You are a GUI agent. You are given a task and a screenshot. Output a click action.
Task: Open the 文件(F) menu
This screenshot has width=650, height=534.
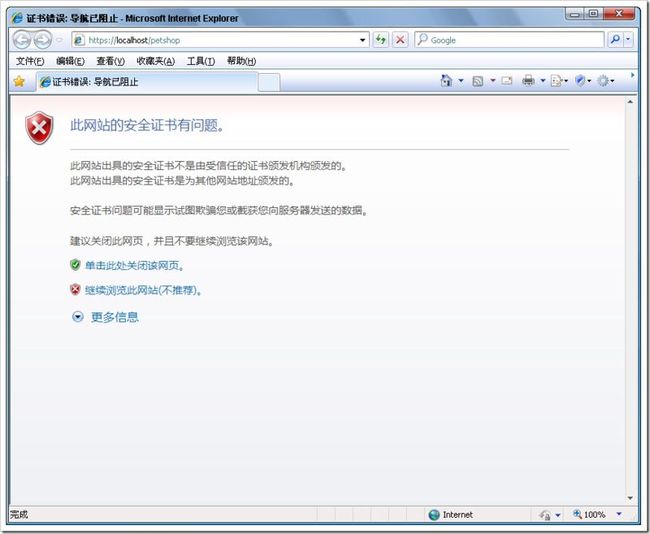[30, 61]
